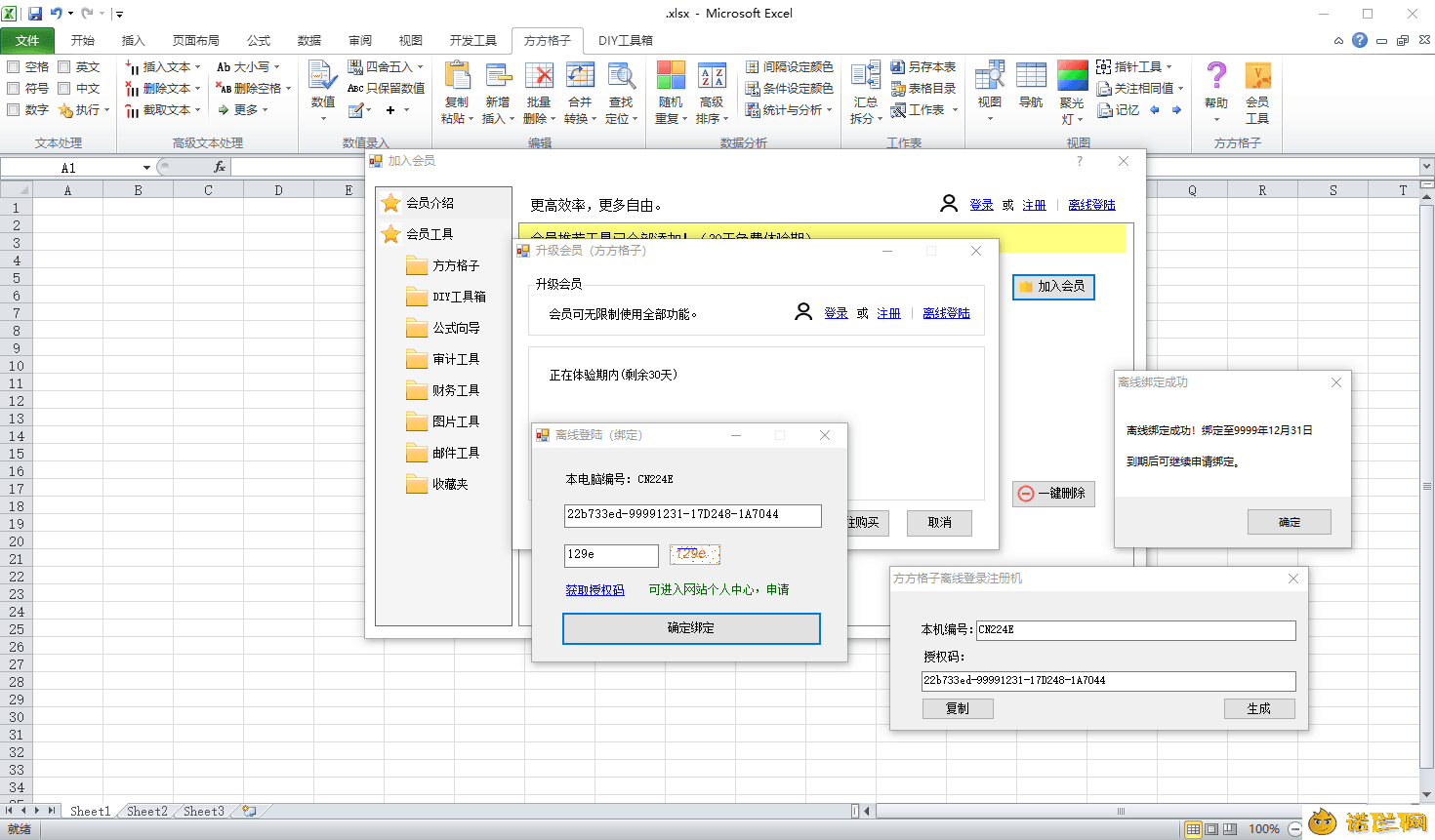Switch to the 开始 Home tab
Image resolution: width=1435 pixels, height=840 pixels.
coord(83,40)
